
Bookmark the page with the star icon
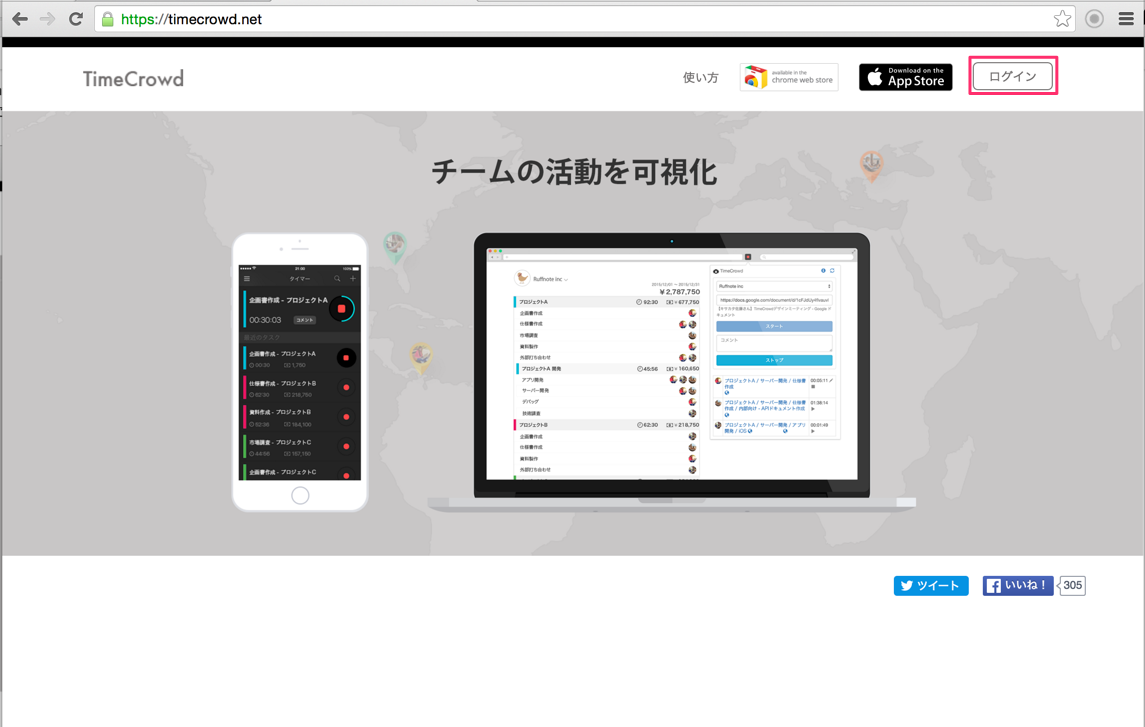pos(1062,19)
